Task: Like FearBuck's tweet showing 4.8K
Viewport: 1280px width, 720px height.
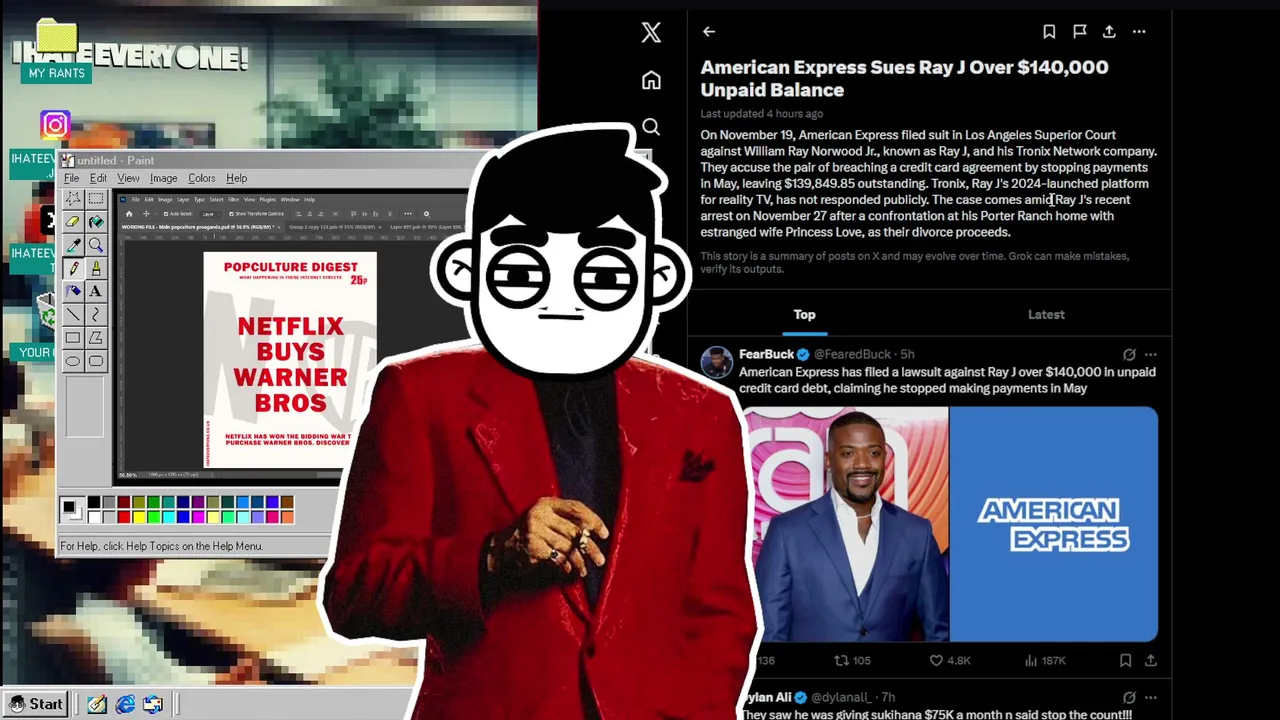Action: point(950,660)
